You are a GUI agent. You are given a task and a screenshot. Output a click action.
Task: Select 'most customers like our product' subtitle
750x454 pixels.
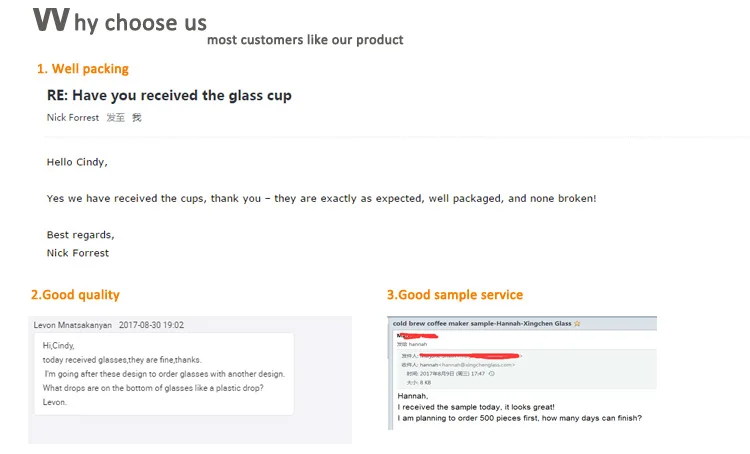point(305,40)
